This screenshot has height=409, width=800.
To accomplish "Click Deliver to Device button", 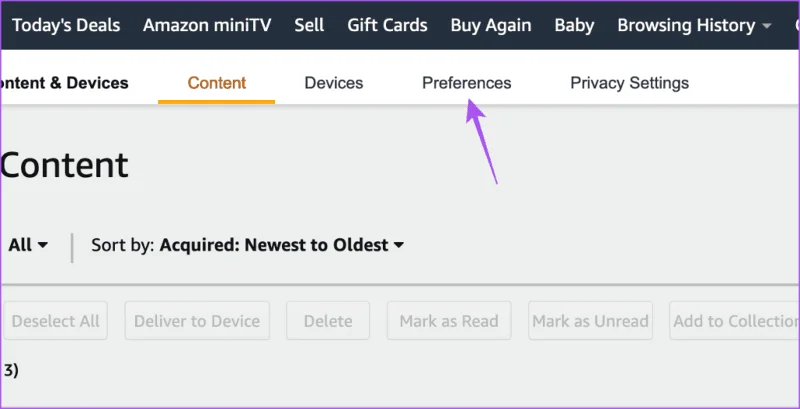I will click(197, 321).
